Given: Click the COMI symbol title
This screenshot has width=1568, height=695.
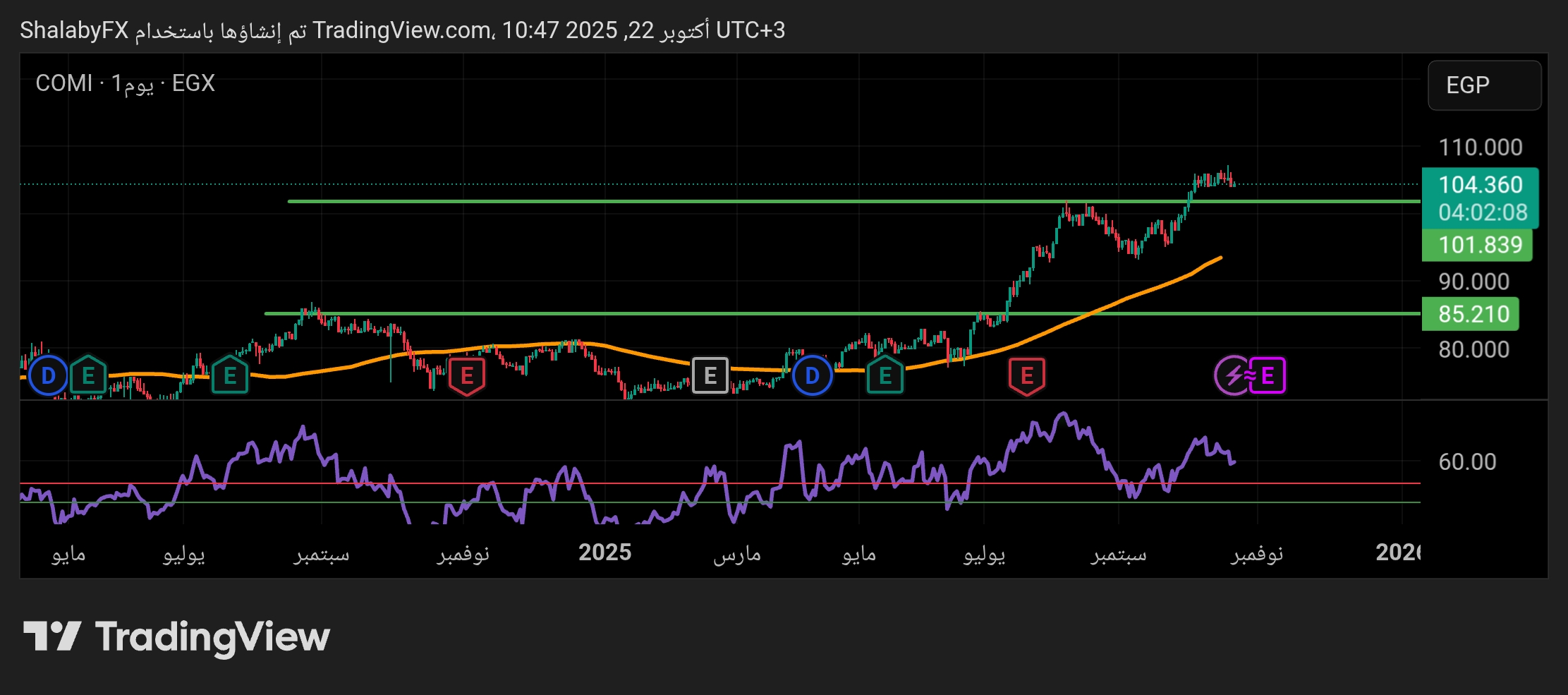Looking at the screenshot, I should tap(64, 83).
